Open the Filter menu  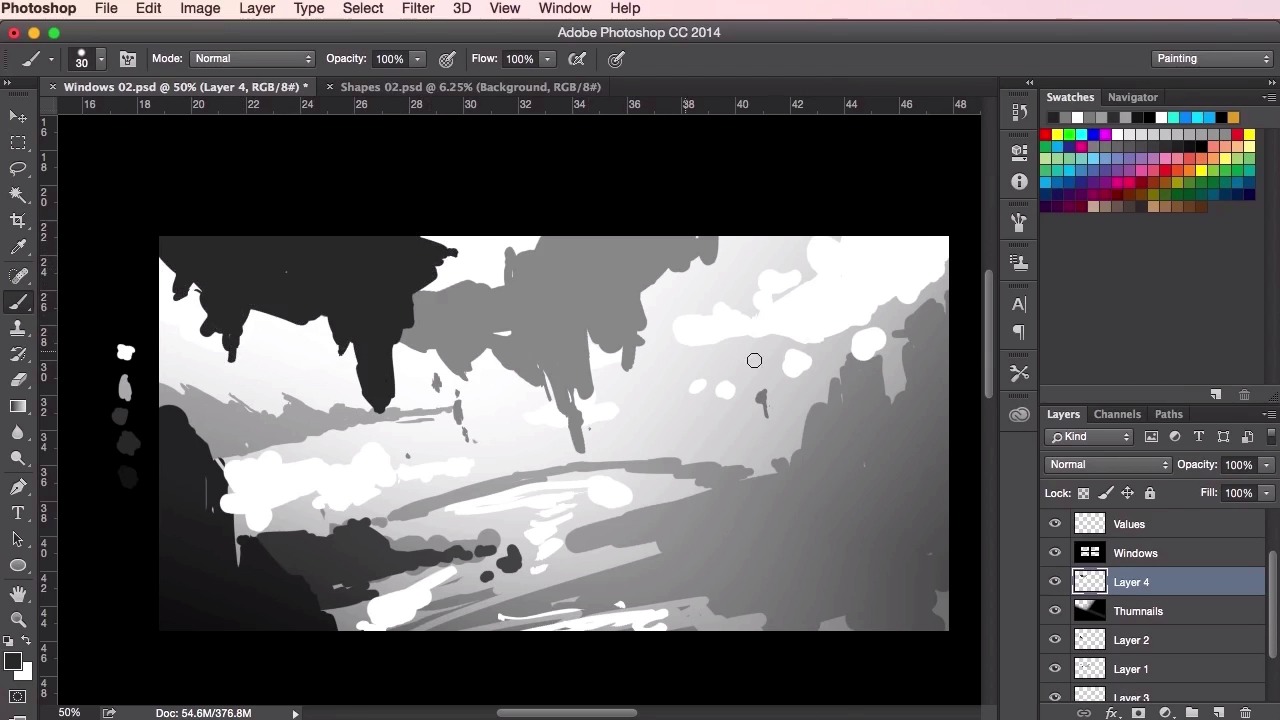click(x=418, y=8)
